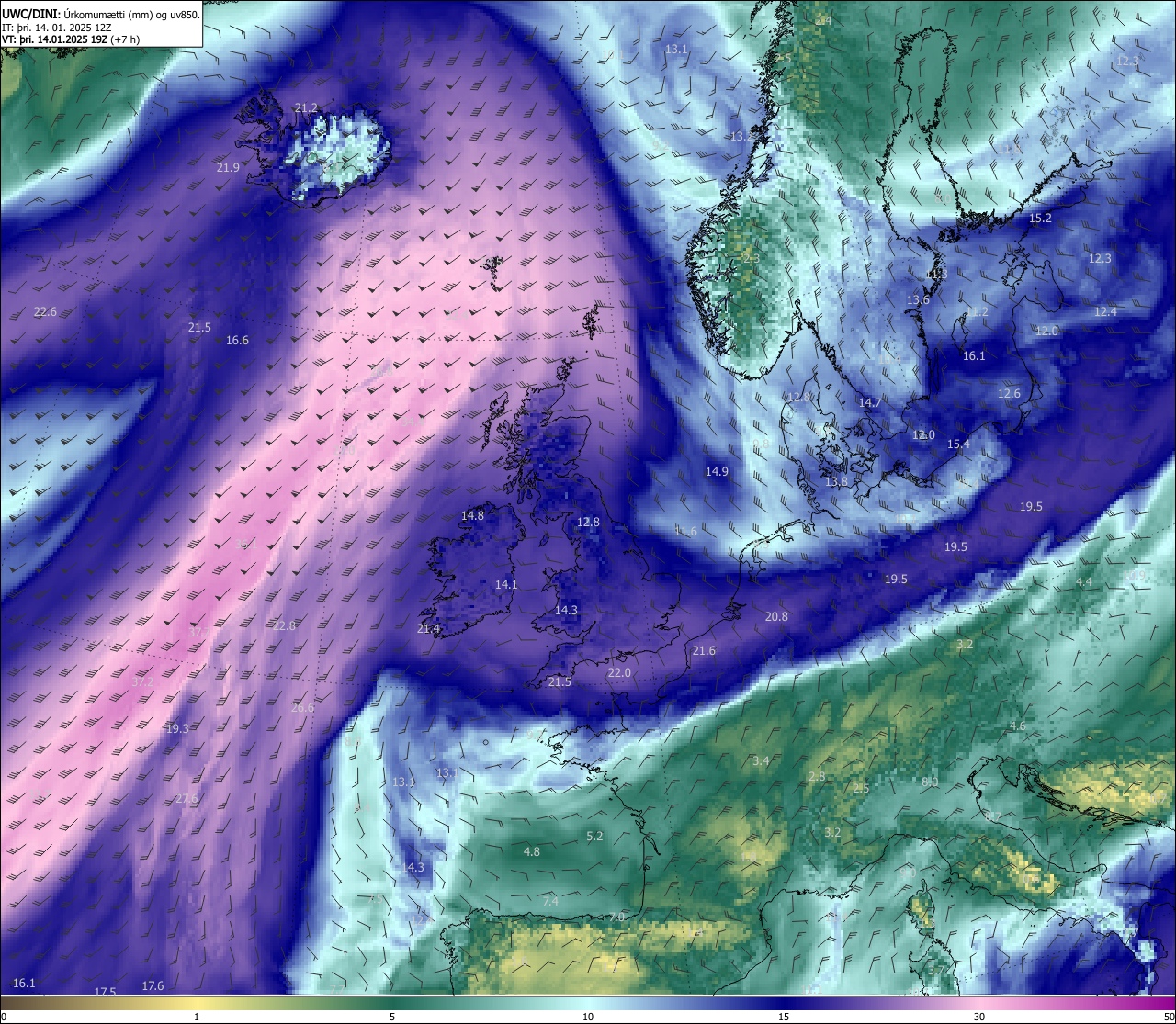Click the 14.9 value in the North Sea
Viewport: 1176px width, 1024px height.
pos(717,472)
